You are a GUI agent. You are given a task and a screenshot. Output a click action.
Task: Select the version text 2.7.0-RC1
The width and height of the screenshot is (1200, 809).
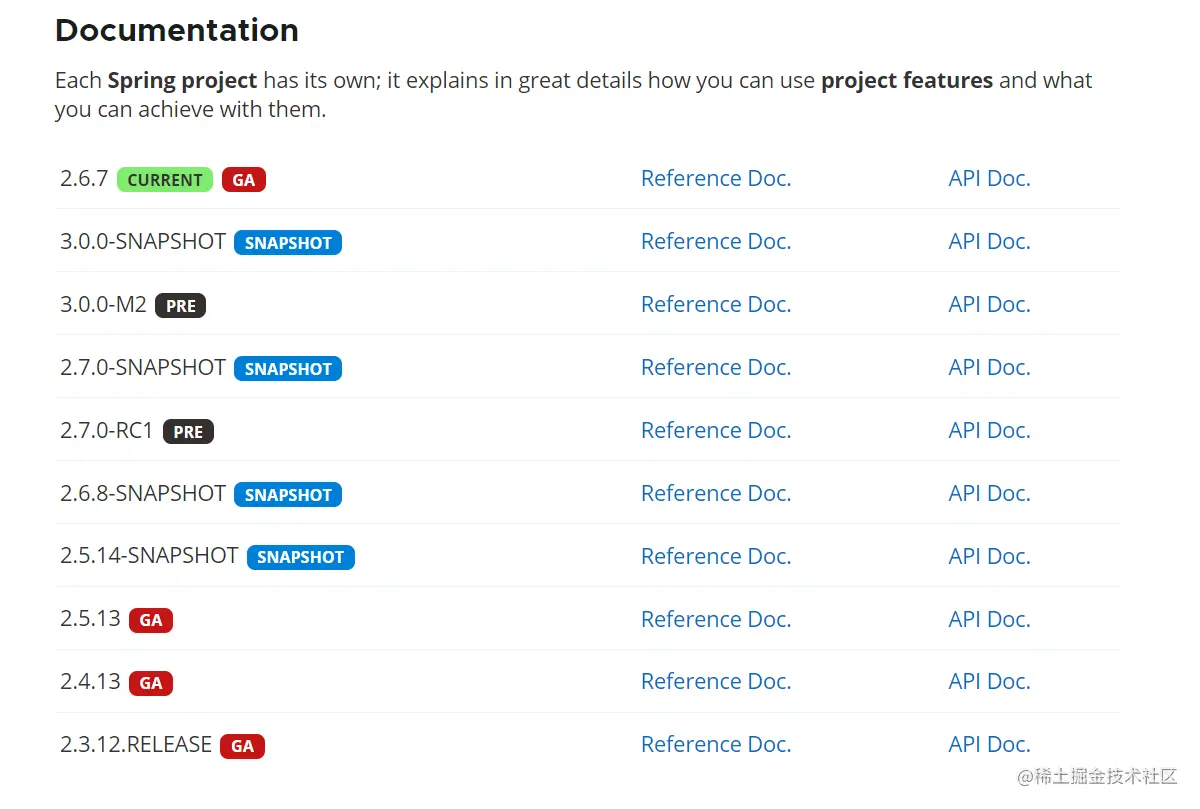tap(107, 431)
